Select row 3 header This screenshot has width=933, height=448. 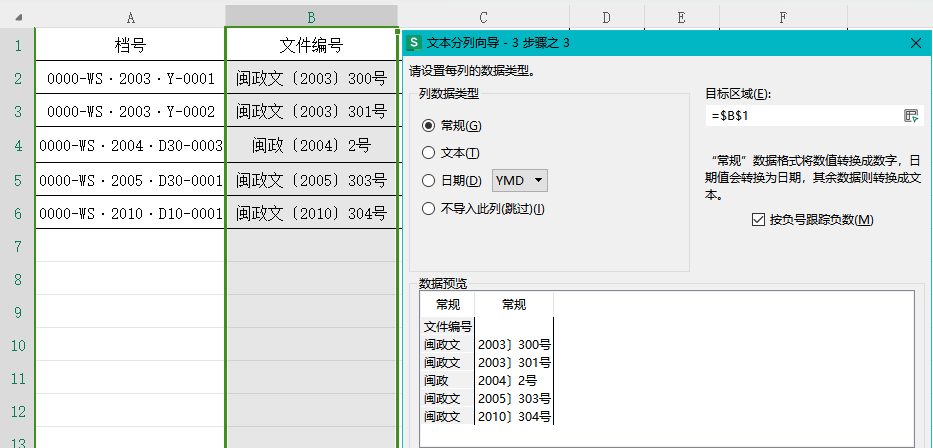coord(18,111)
